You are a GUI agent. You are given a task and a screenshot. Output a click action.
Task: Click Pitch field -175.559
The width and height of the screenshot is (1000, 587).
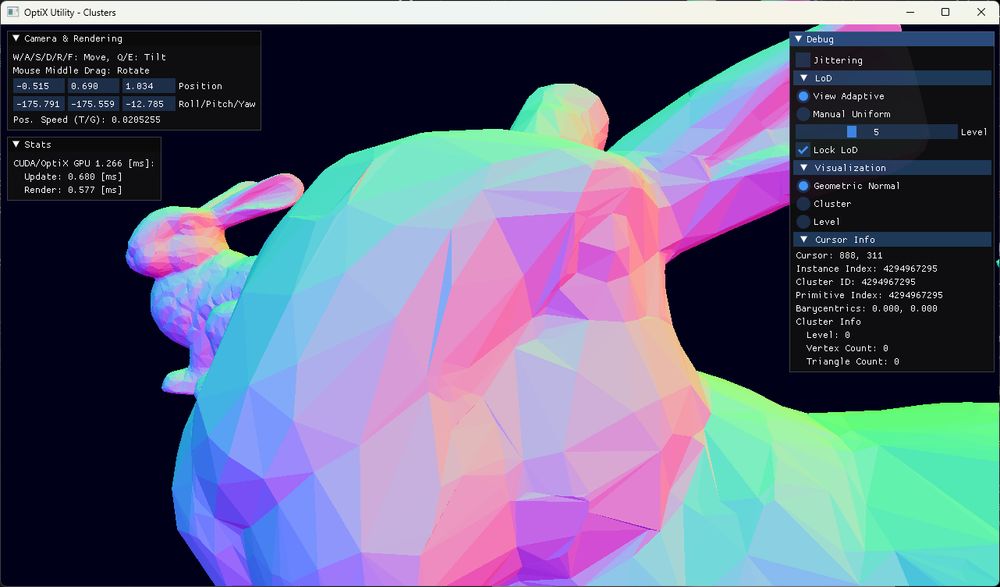click(93, 104)
